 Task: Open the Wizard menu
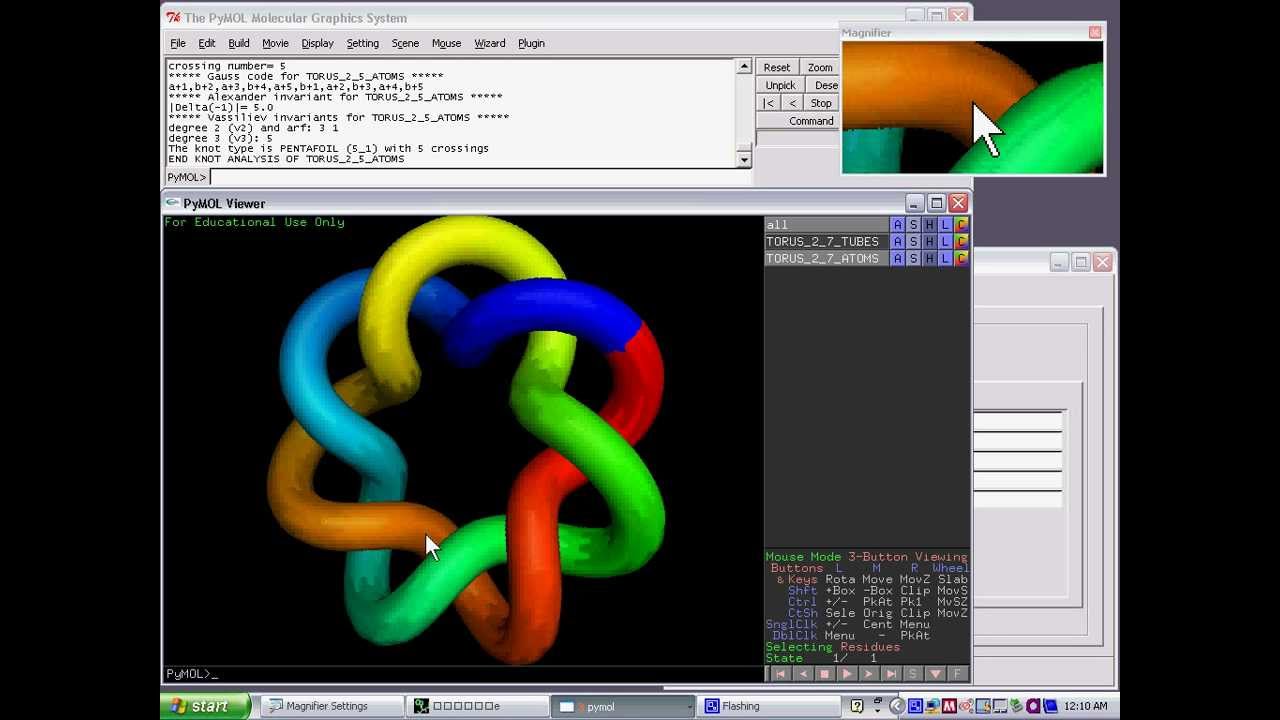pyautogui.click(x=490, y=43)
